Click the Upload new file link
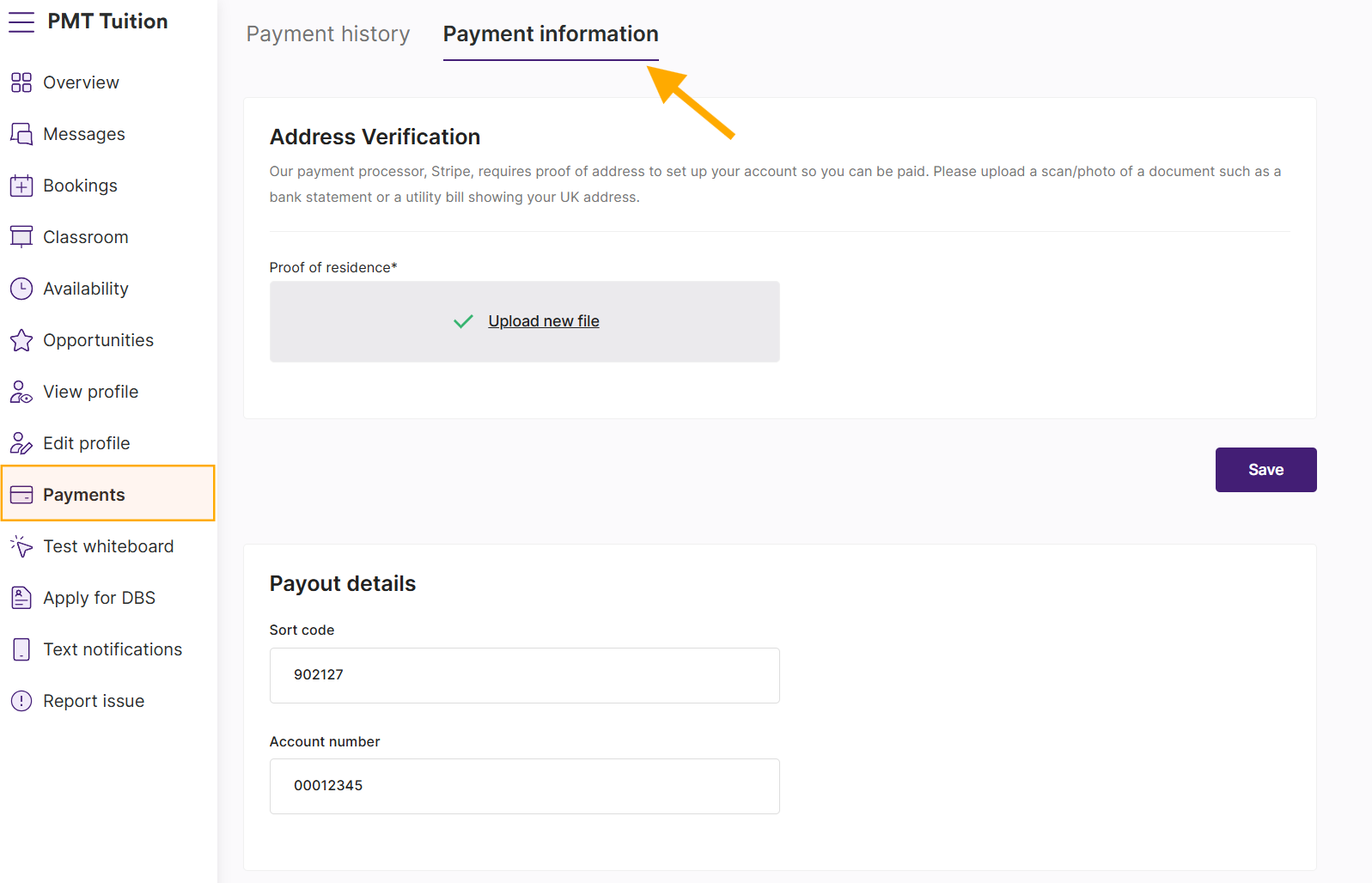 point(544,321)
